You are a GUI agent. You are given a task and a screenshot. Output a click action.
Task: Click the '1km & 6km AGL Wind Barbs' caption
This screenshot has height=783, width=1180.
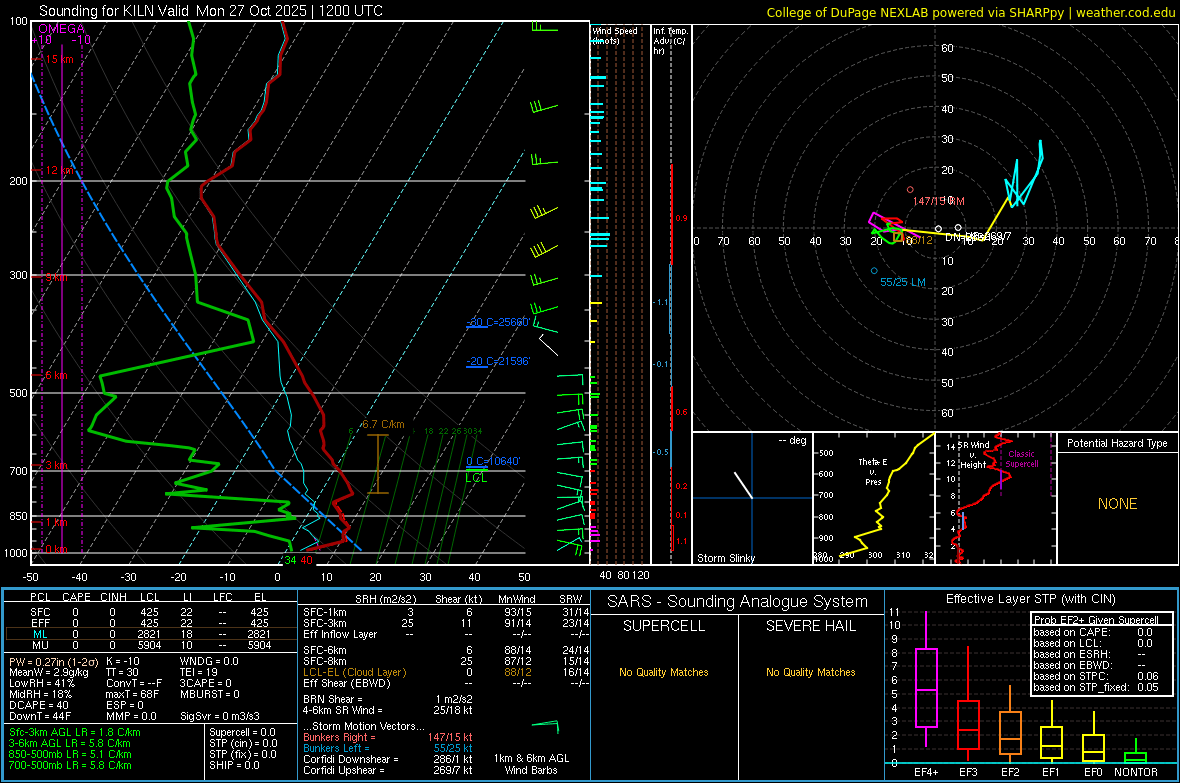click(531, 765)
